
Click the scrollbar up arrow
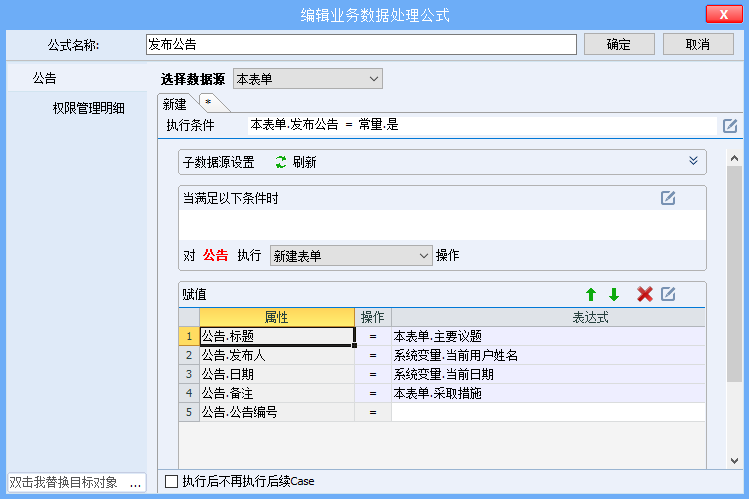pyautogui.click(x=735, y=158)
